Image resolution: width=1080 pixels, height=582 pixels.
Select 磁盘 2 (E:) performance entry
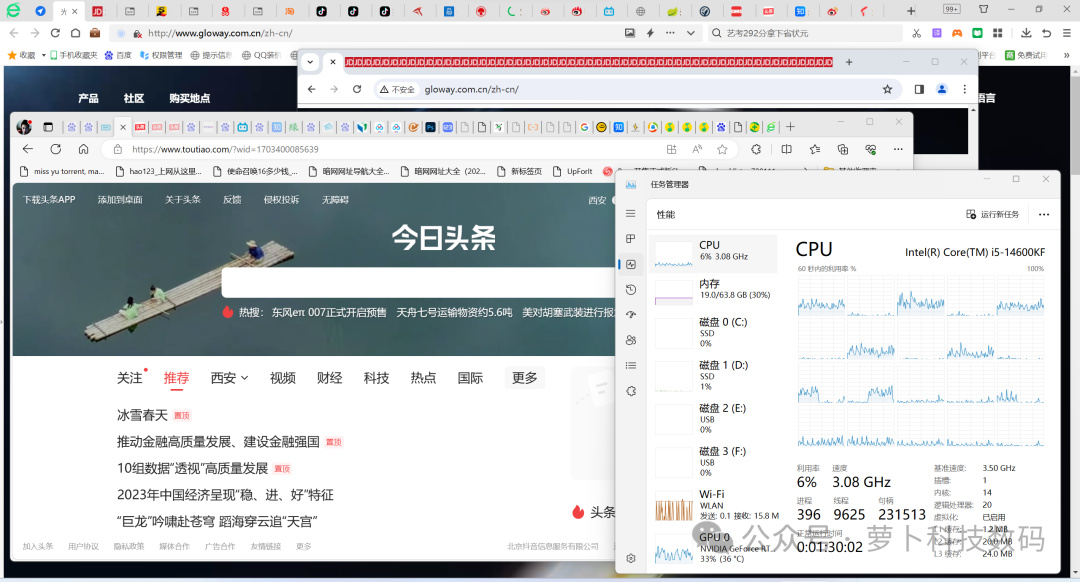pyautogui.click(x=713, y=419)
